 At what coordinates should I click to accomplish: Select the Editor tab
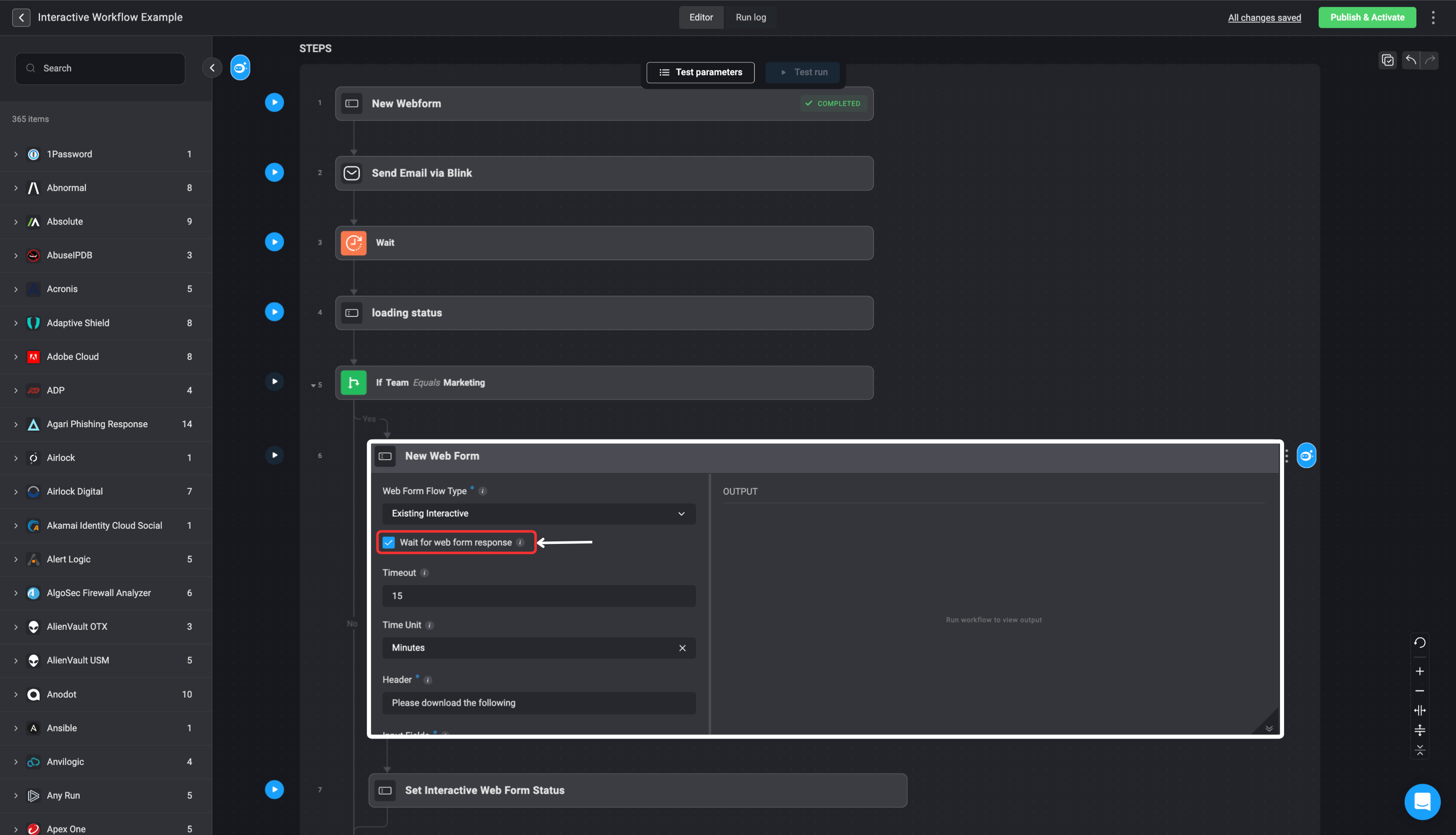point(701,17)
